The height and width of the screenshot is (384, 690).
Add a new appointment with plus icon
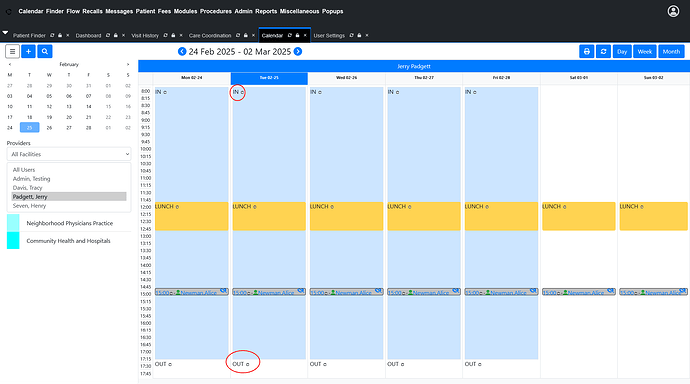tap(28, 51)
